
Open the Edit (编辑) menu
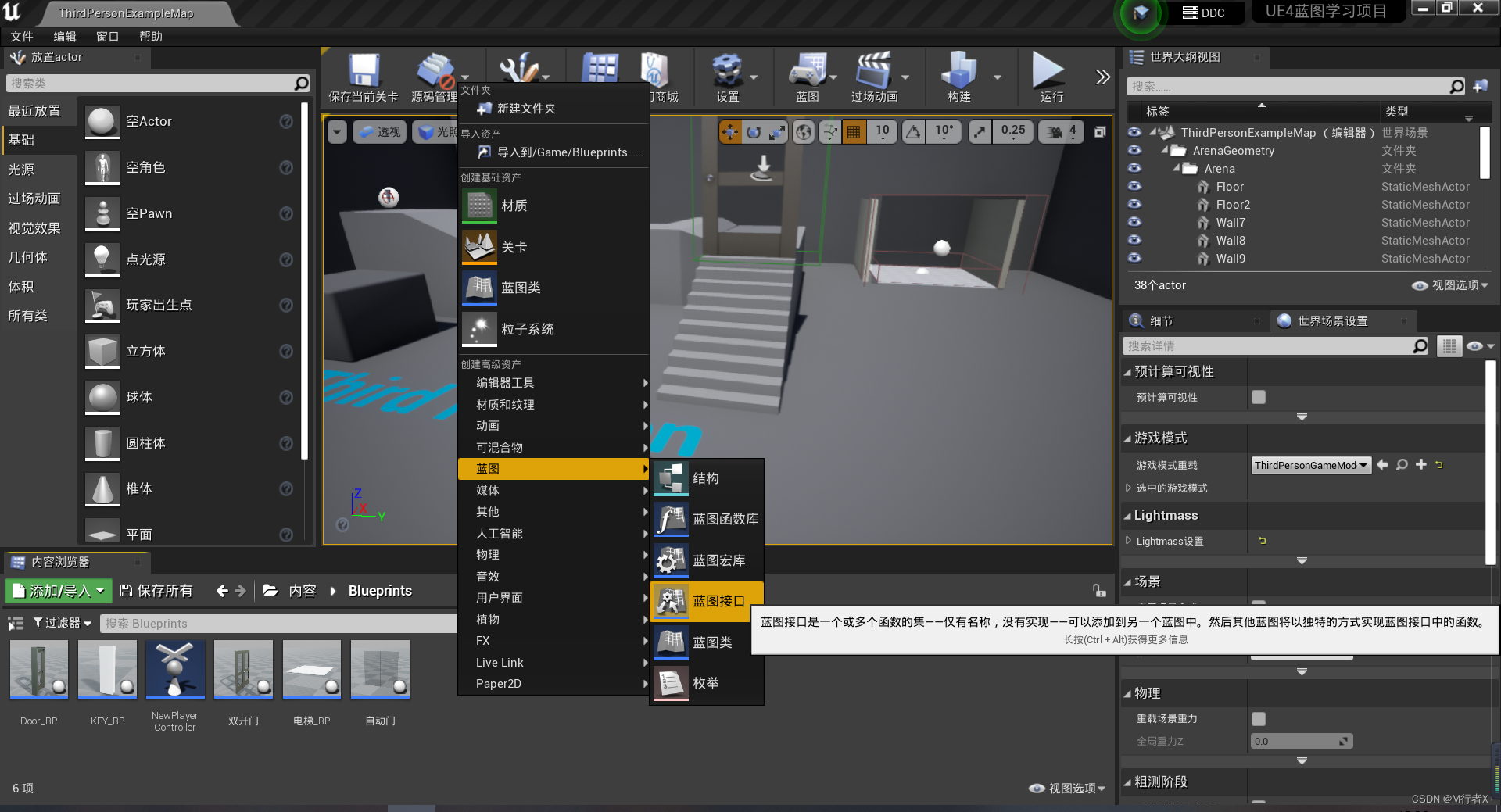(65, 37)
